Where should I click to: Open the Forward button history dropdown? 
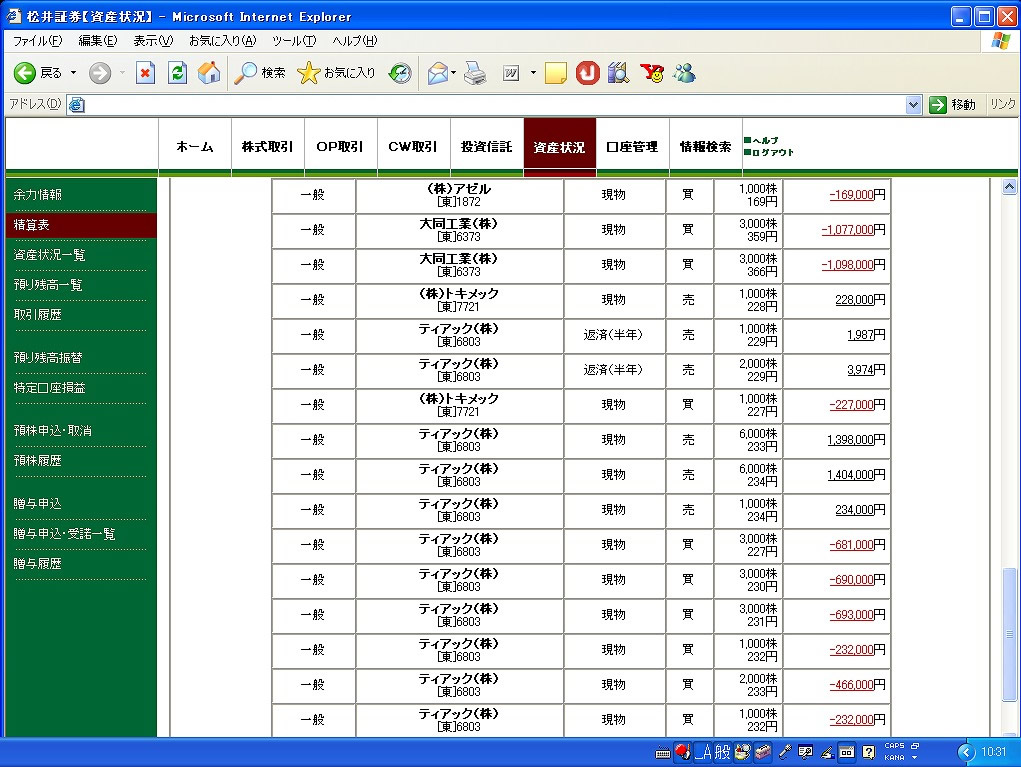(122, 73)
